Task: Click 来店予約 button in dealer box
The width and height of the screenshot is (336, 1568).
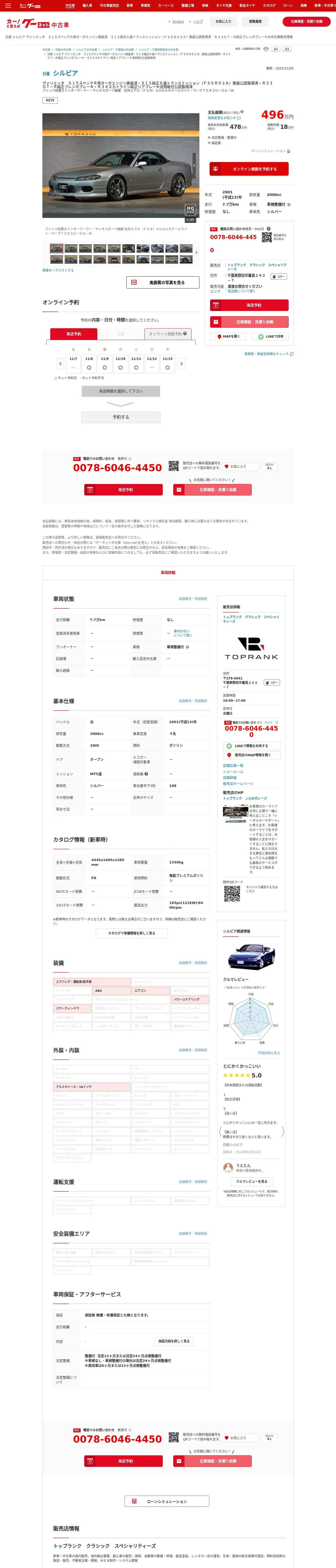Action: (x=249, y=305)
